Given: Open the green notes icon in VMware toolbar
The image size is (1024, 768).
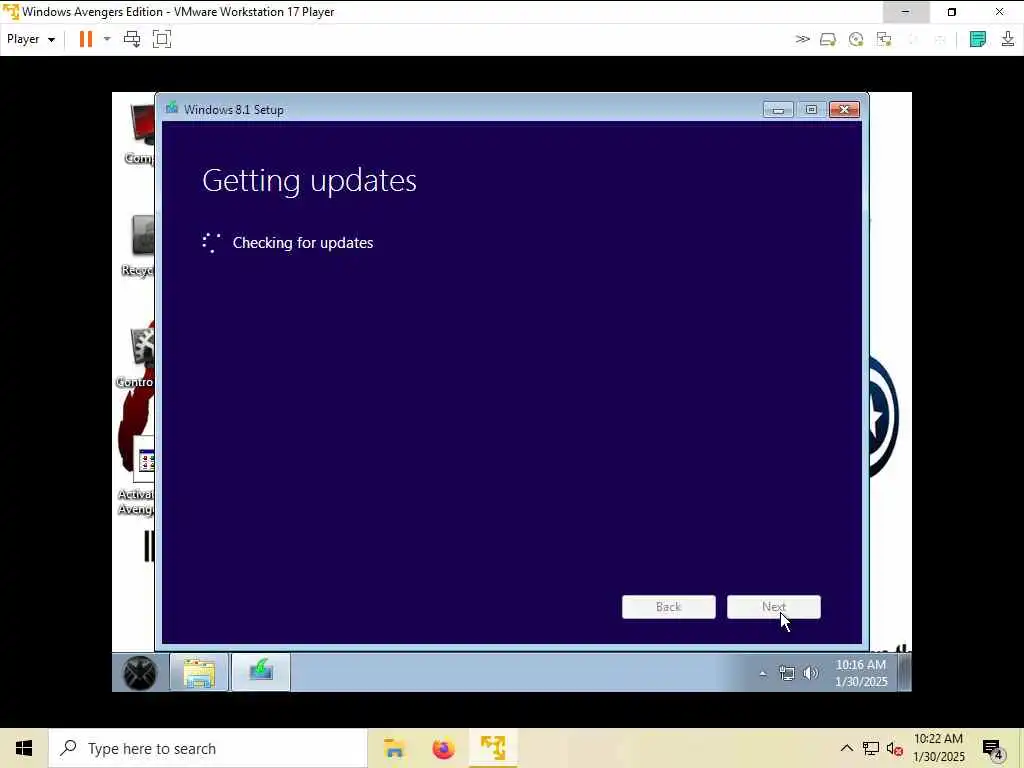Looking at the screenshot, I should pyautogui.click(x=978, y=39).
